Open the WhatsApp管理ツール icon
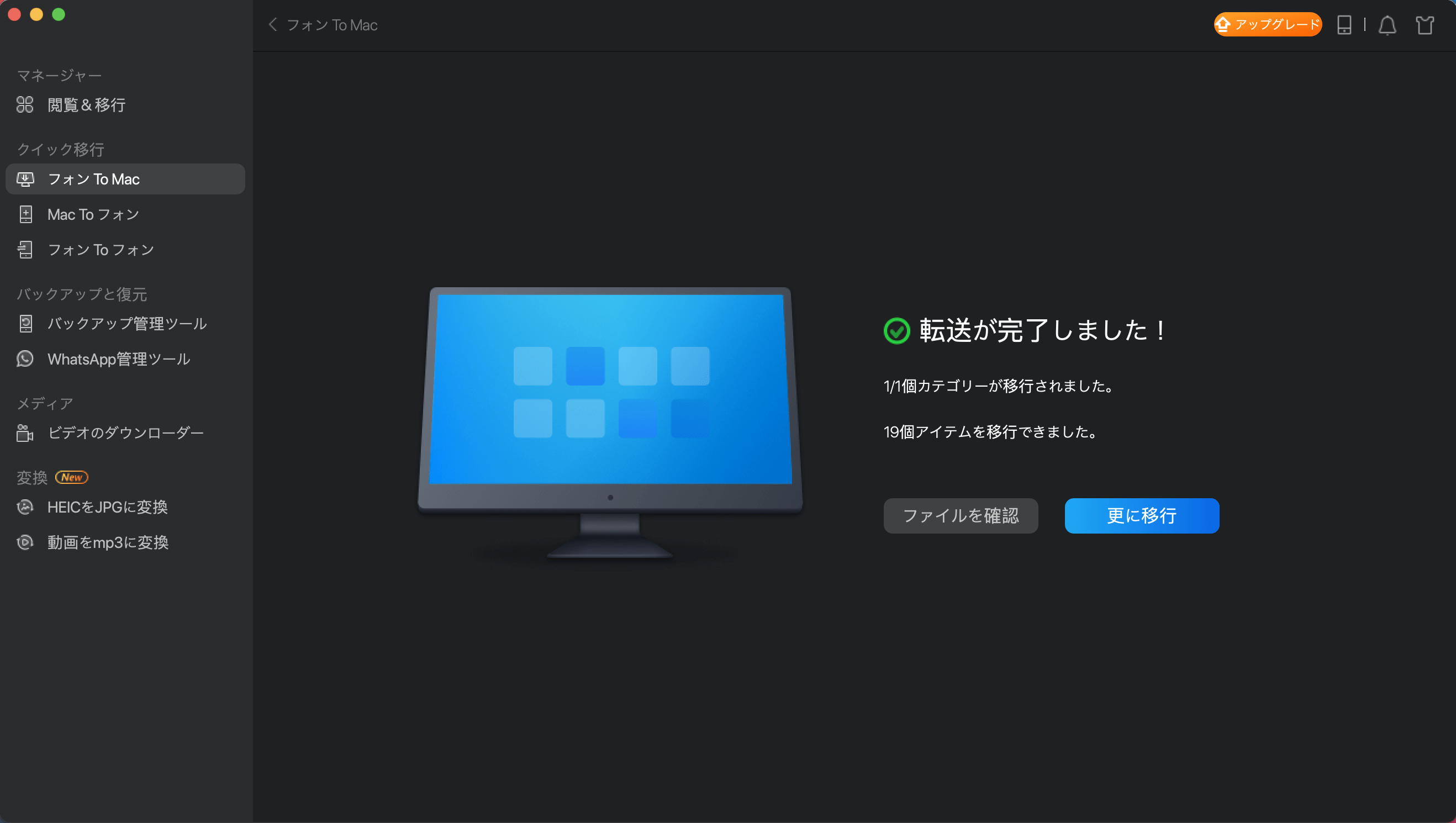The image size is (1456, 823). (25, 358)
